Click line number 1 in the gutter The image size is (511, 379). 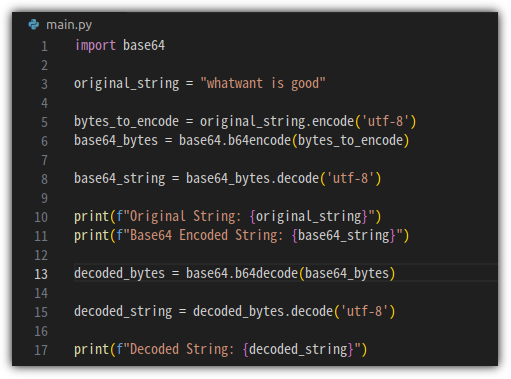click(44, 46)
